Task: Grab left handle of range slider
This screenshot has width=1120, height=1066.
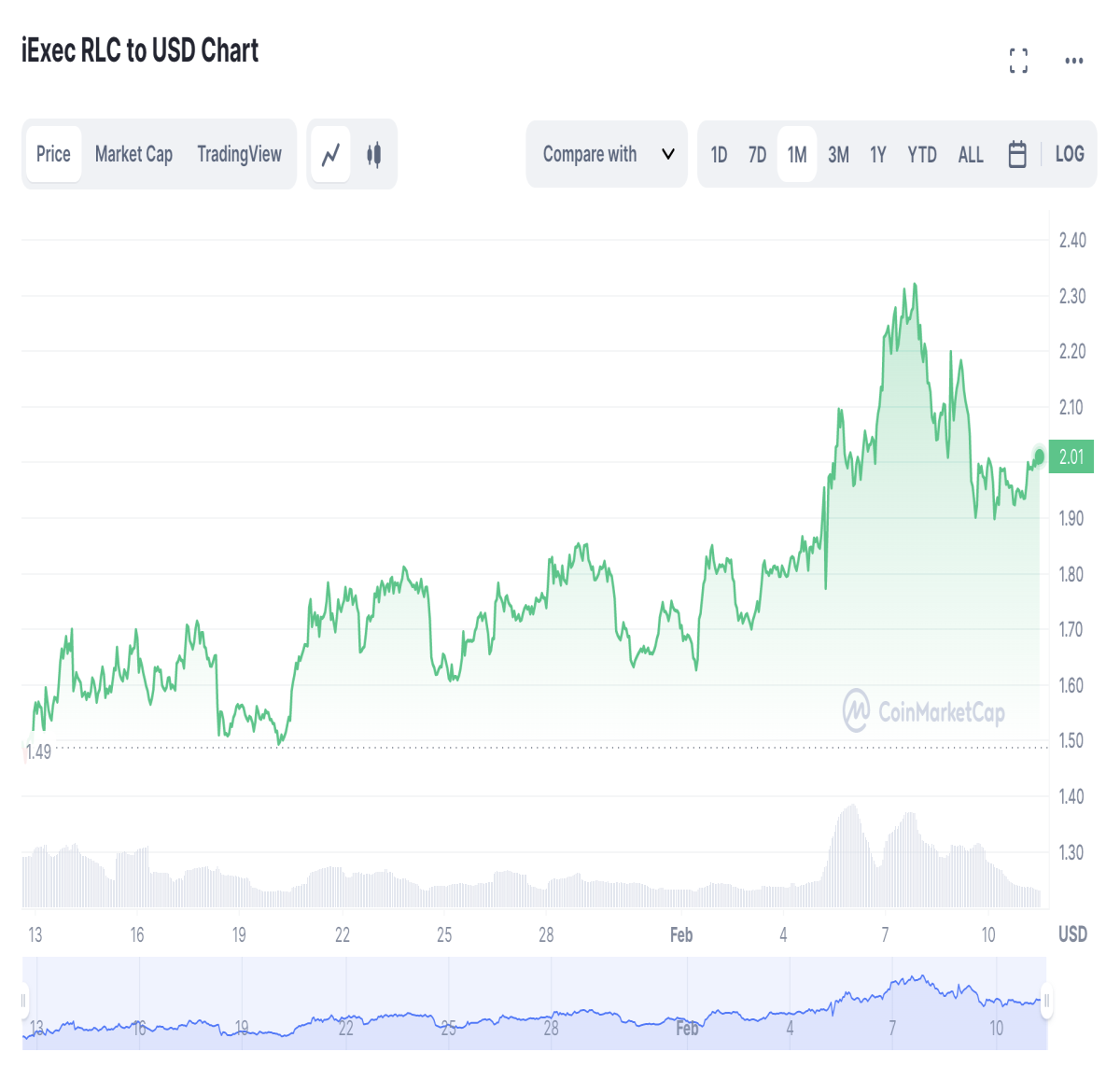Action: click(23, 1001)
